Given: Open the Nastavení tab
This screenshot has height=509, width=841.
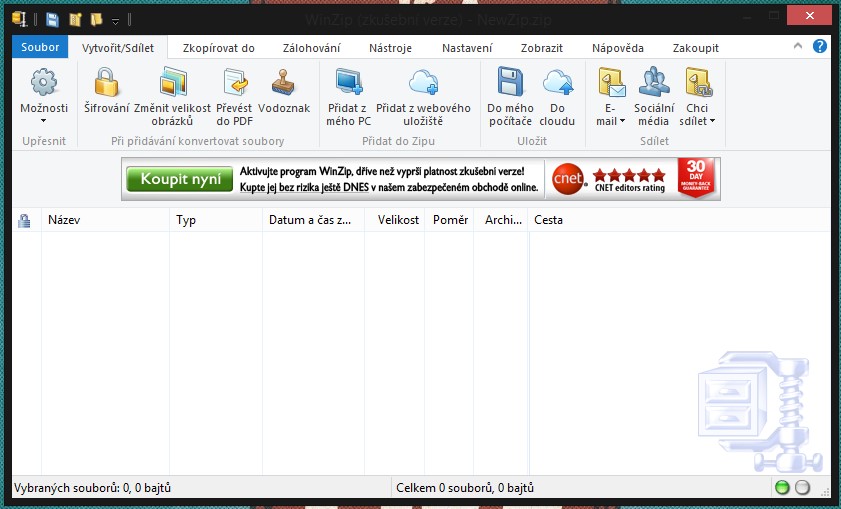Looking at the screenshot, I should [467, 48].
